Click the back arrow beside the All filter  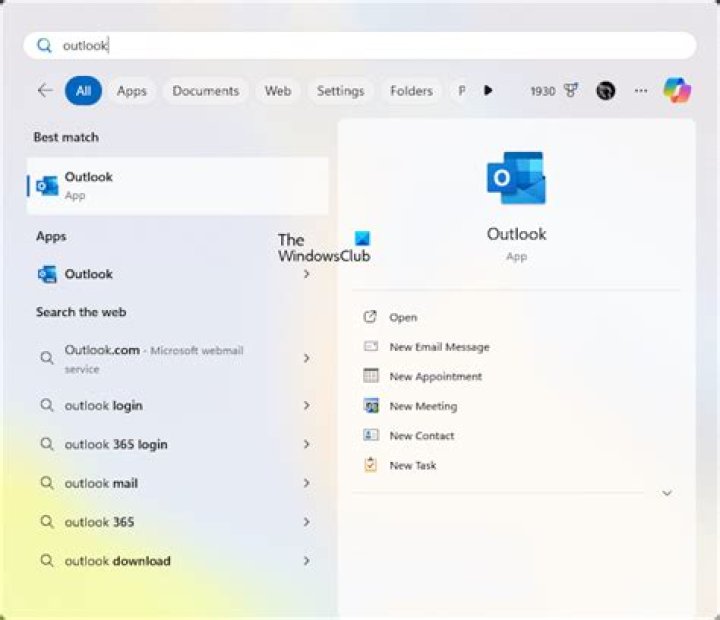coord(45,90)
